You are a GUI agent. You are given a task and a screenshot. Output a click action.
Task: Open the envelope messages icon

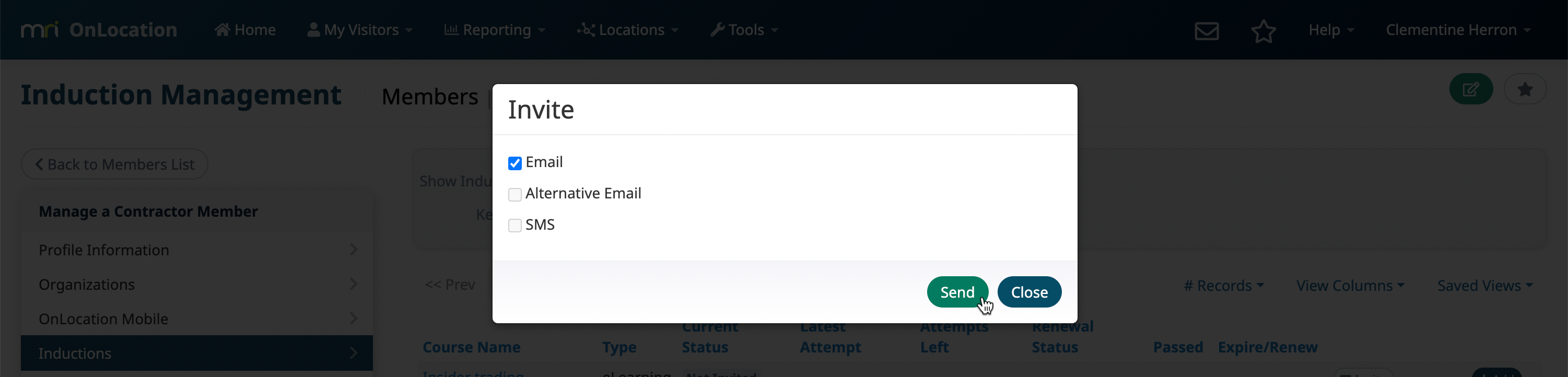pyautogui.click(x=1207, y=30)
